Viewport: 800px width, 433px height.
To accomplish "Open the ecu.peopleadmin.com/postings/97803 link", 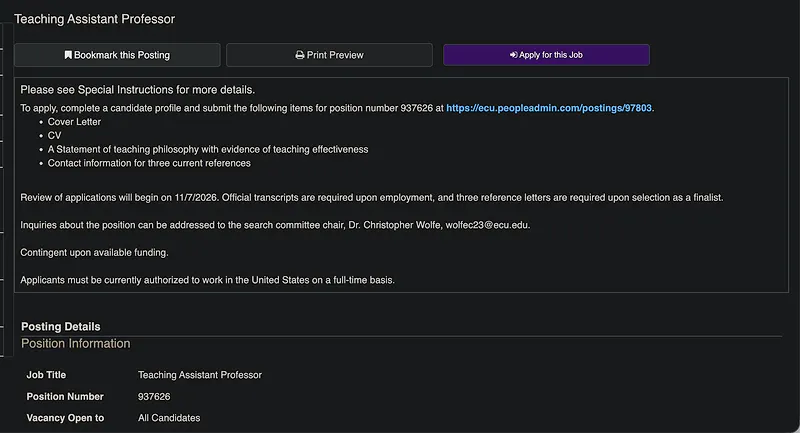I will (x=549, y=108).
